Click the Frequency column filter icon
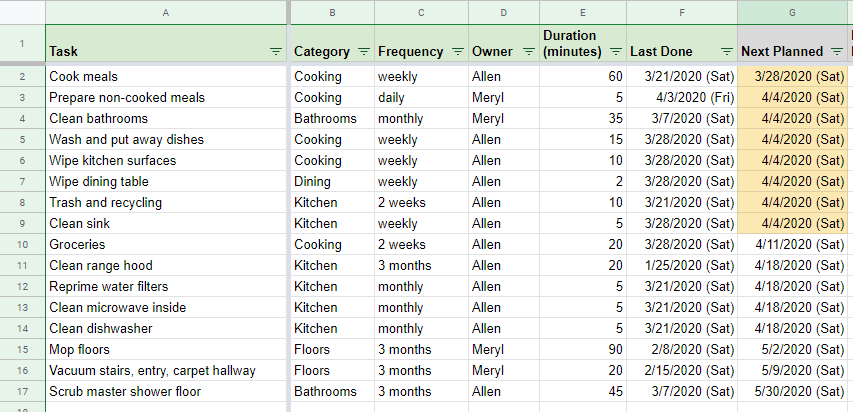Image resolution: width=853 pixels, height=412 pixels. coord(458,51)
